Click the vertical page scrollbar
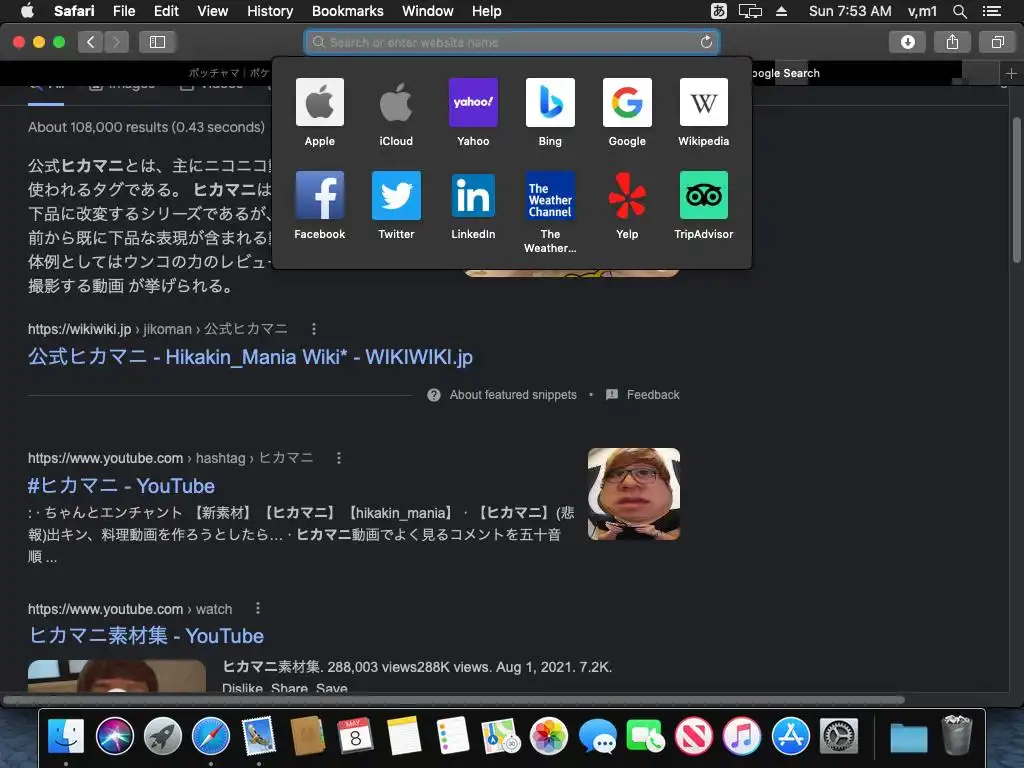Screen dimensions: 1024x768 tap(1016, 190)
